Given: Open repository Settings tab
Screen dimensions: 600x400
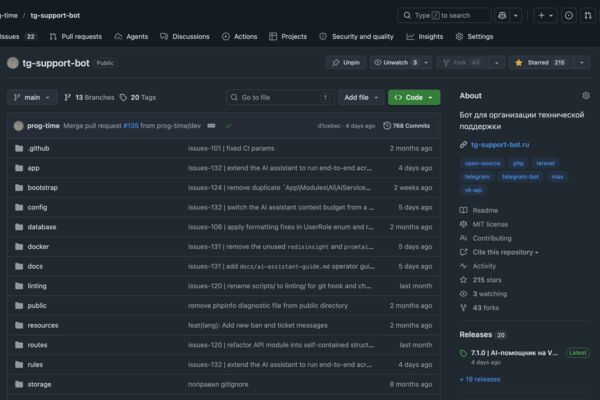Looking at the screenshot, I should point(474,37).
